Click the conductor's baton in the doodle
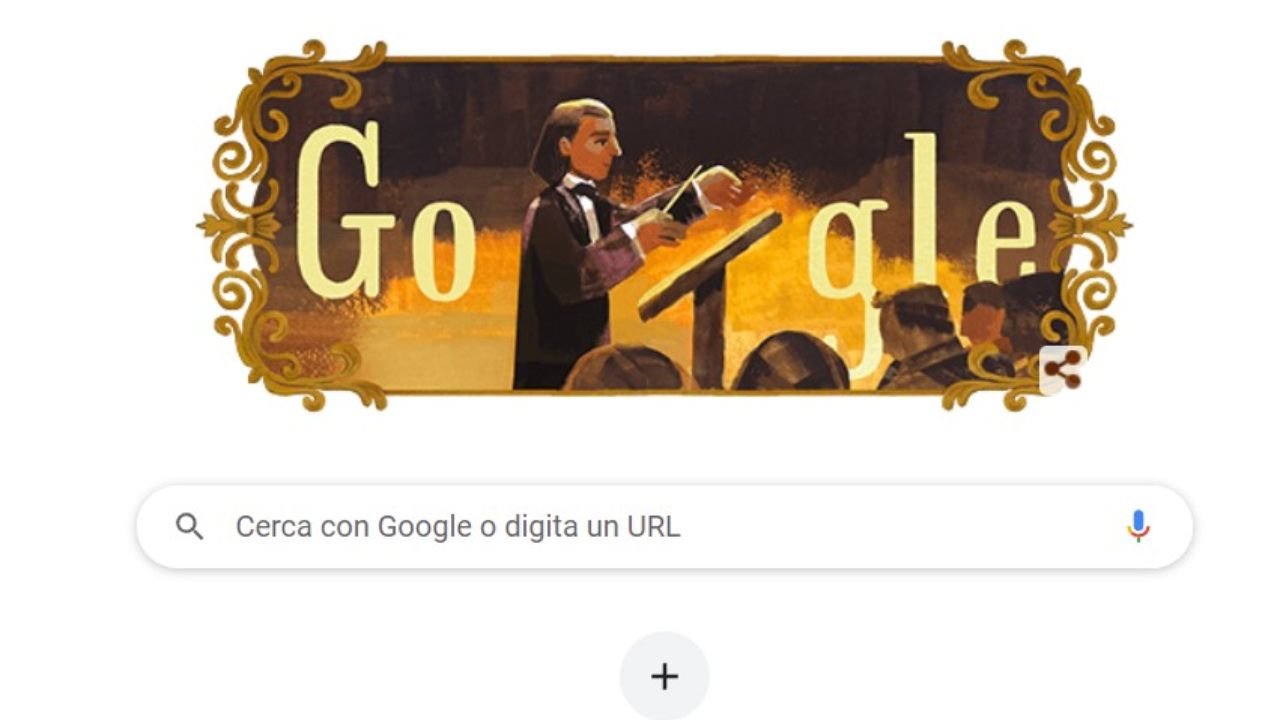The height and width of the screenshot is (720, 1280). click(x=682, y=188)
